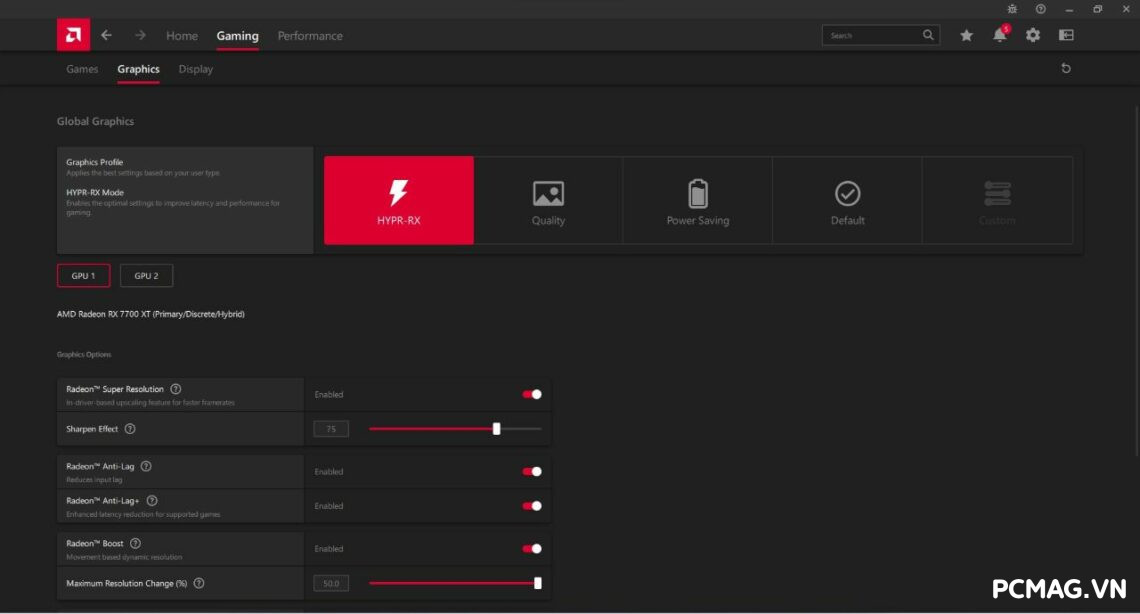Select the GPU 2 button

pos(146,276)
